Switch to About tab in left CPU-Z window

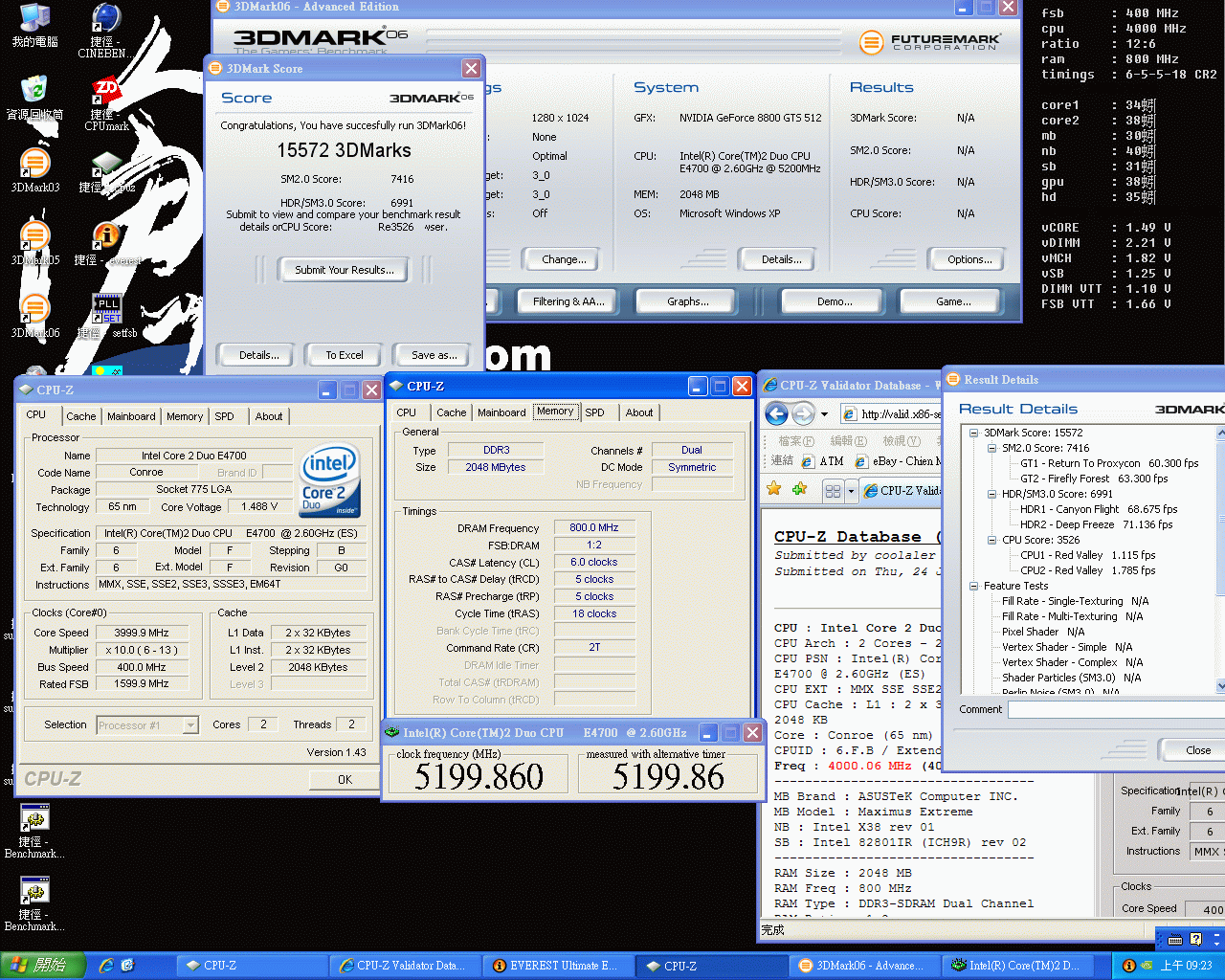click(269, 416)
